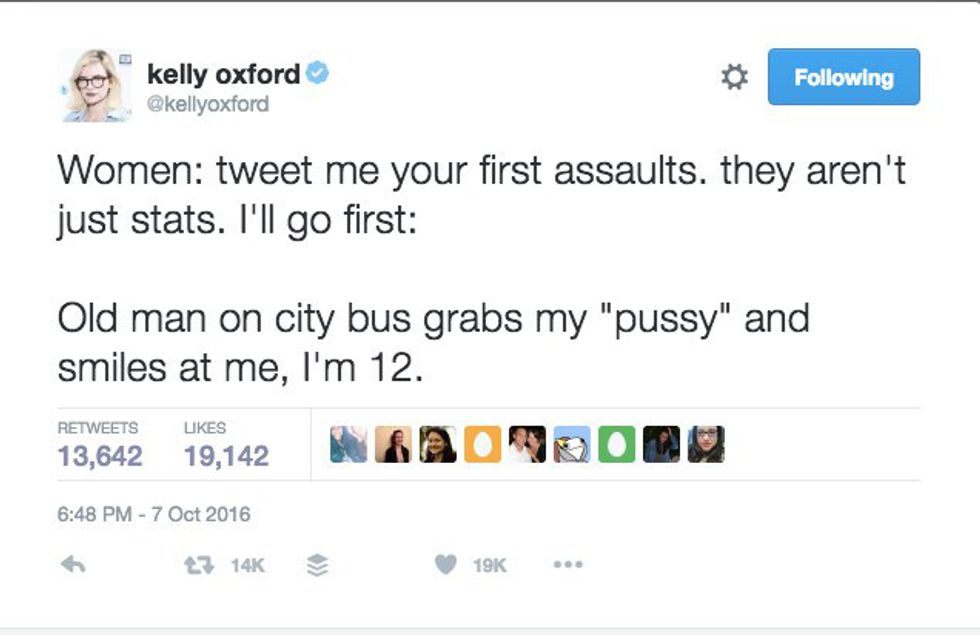This screenshot has width=980, height=635.
Task: Open the first liker avatar in row
Action: tap(349, 445)
